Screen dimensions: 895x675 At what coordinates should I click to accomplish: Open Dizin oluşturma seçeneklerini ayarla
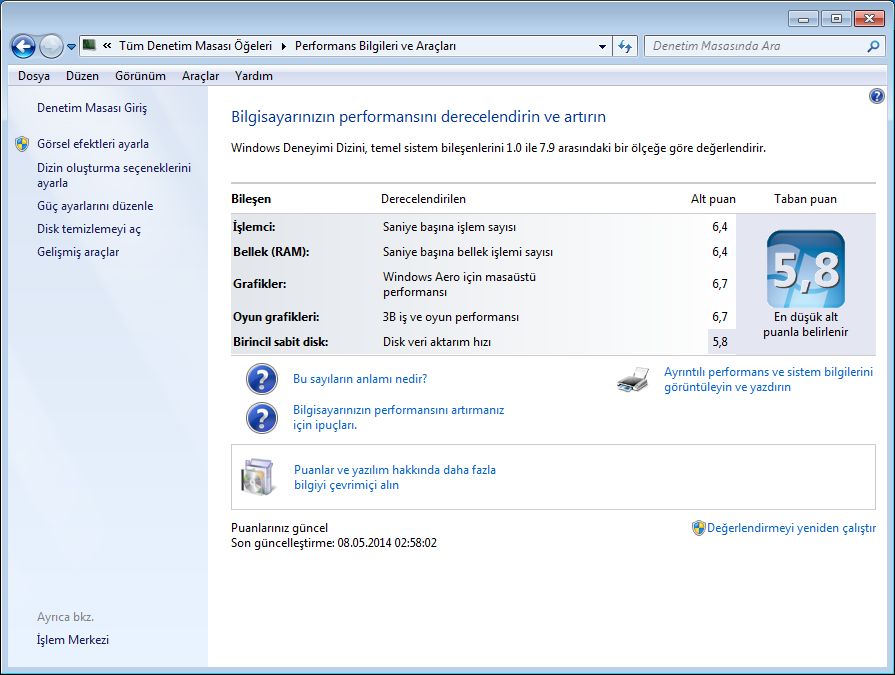pos(114,175)
